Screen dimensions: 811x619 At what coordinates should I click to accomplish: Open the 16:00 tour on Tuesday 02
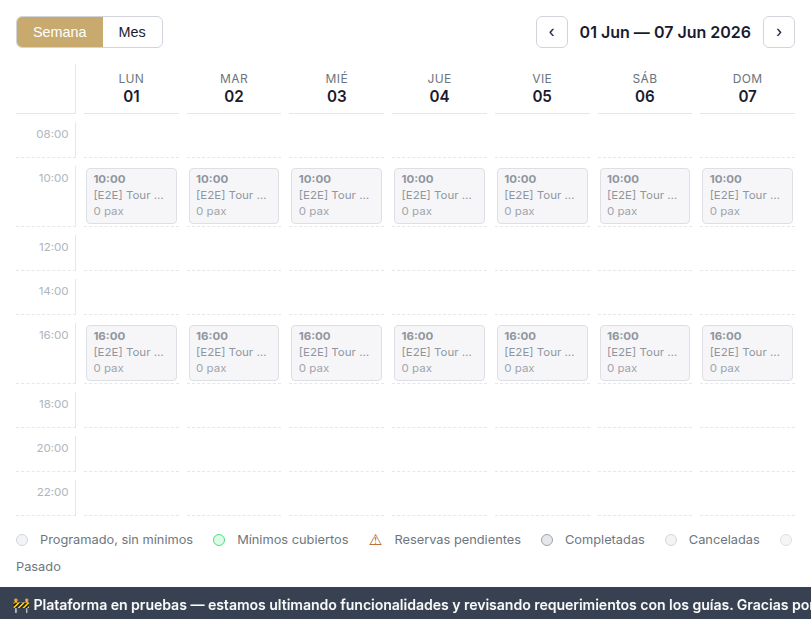pos(234,353)
